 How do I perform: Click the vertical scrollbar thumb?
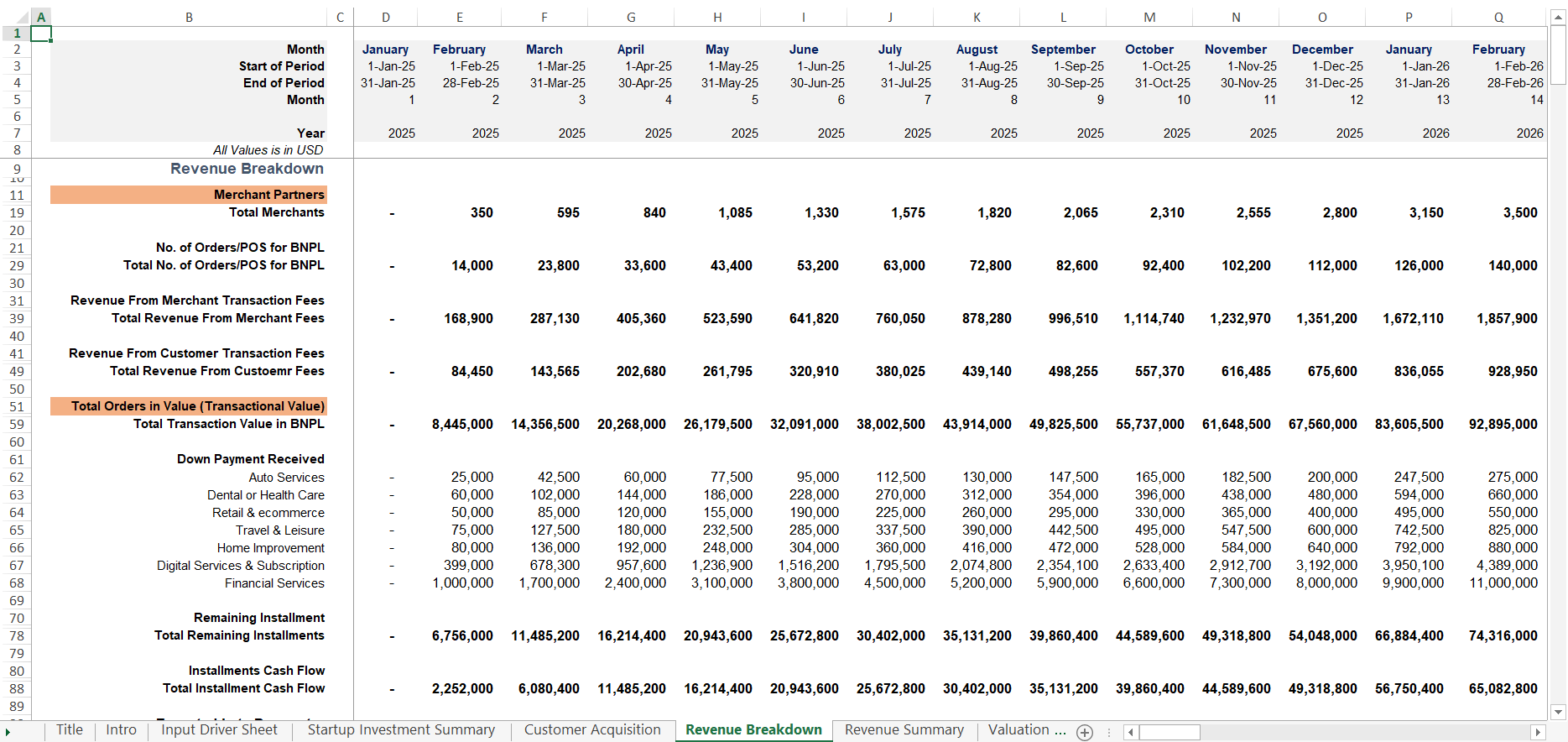pyautogui.click(x=1559, y=55)
